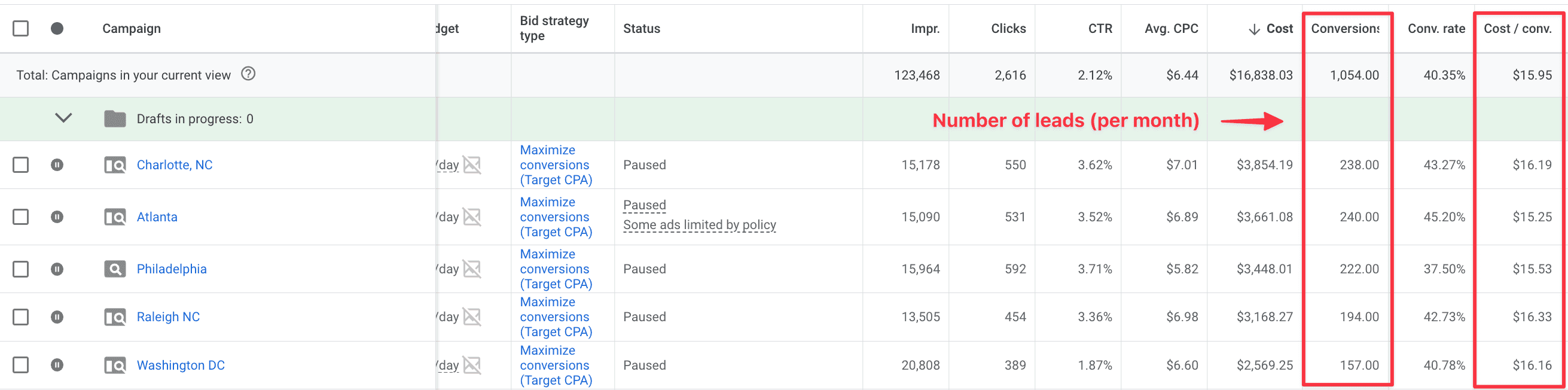Click the status dot in the header row
Viewport: 1568px width, 390px height.
click(57, 28)
